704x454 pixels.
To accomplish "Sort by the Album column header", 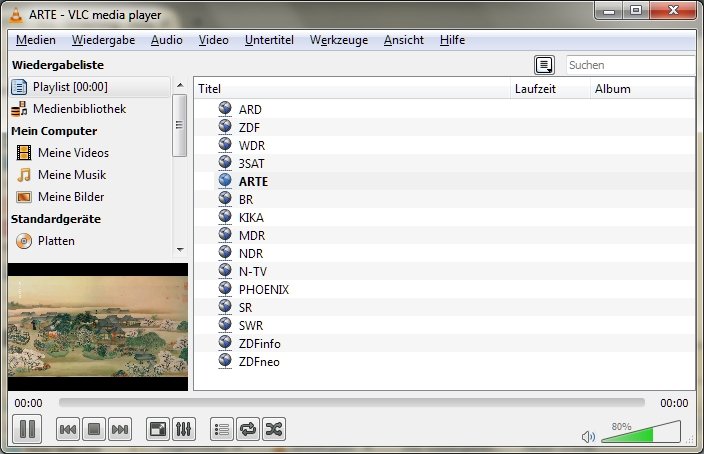I will pyautogui.click(x=642, y=89).
